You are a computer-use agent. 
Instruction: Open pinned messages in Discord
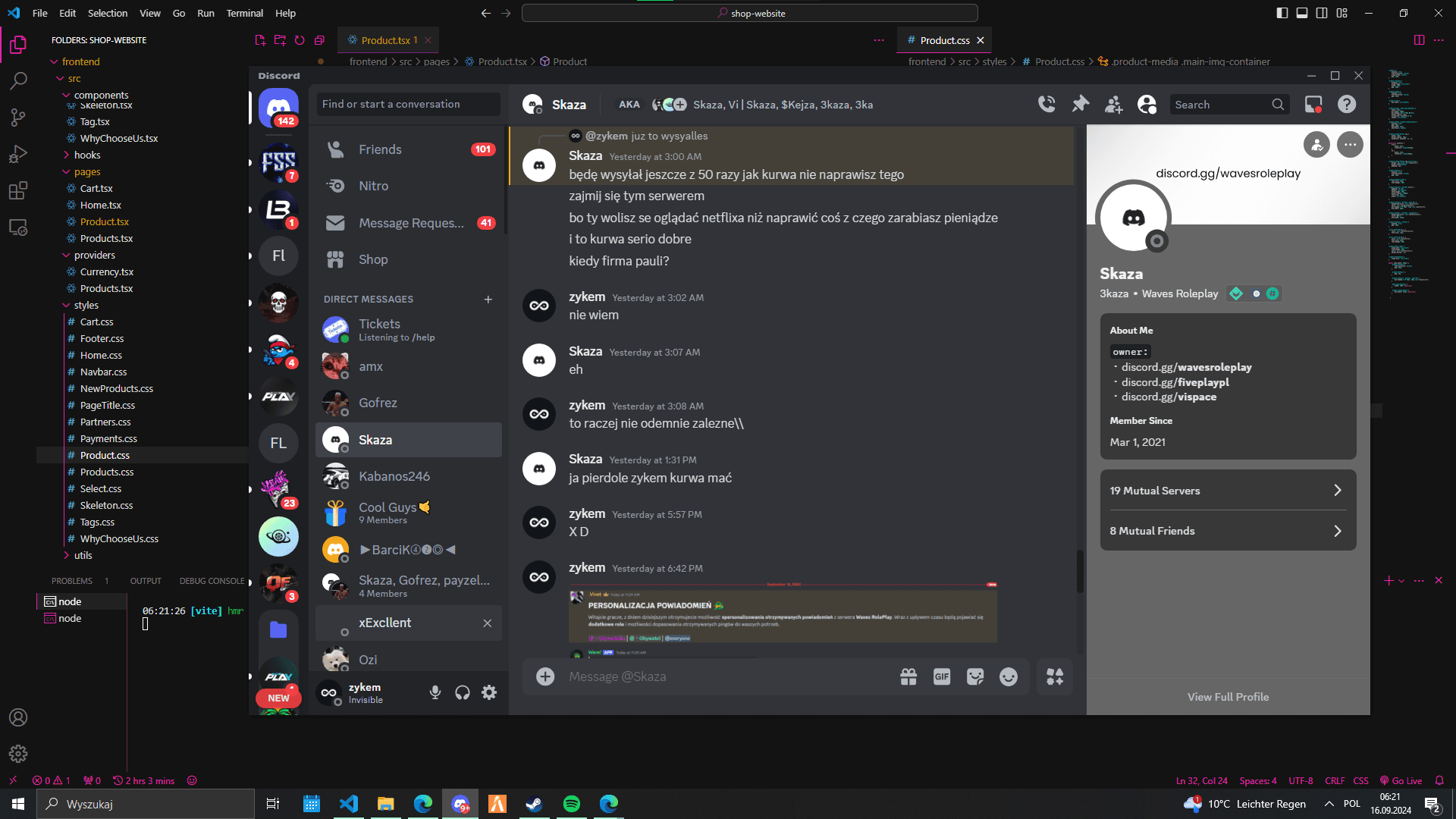point(1080,105)
